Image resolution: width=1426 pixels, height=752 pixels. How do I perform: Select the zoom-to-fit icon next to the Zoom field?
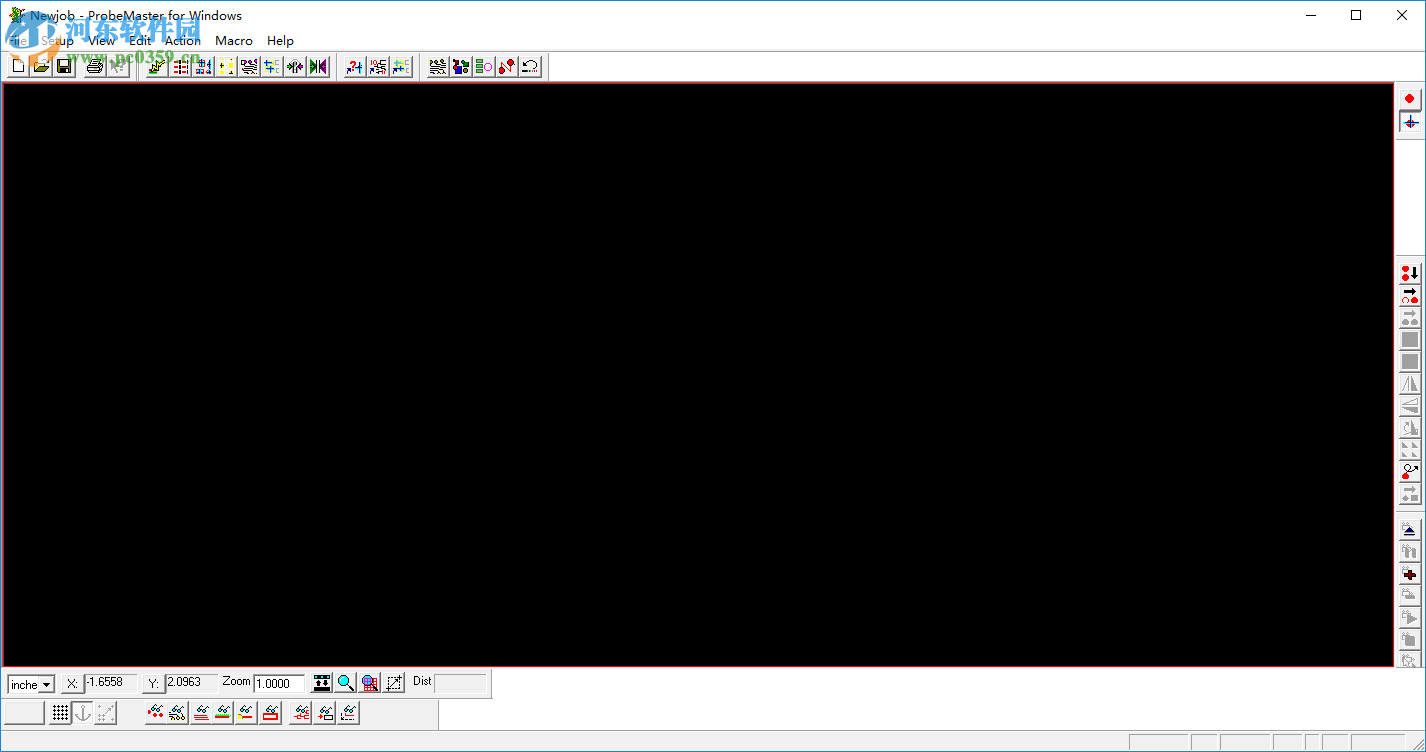(x=322, y=683)
